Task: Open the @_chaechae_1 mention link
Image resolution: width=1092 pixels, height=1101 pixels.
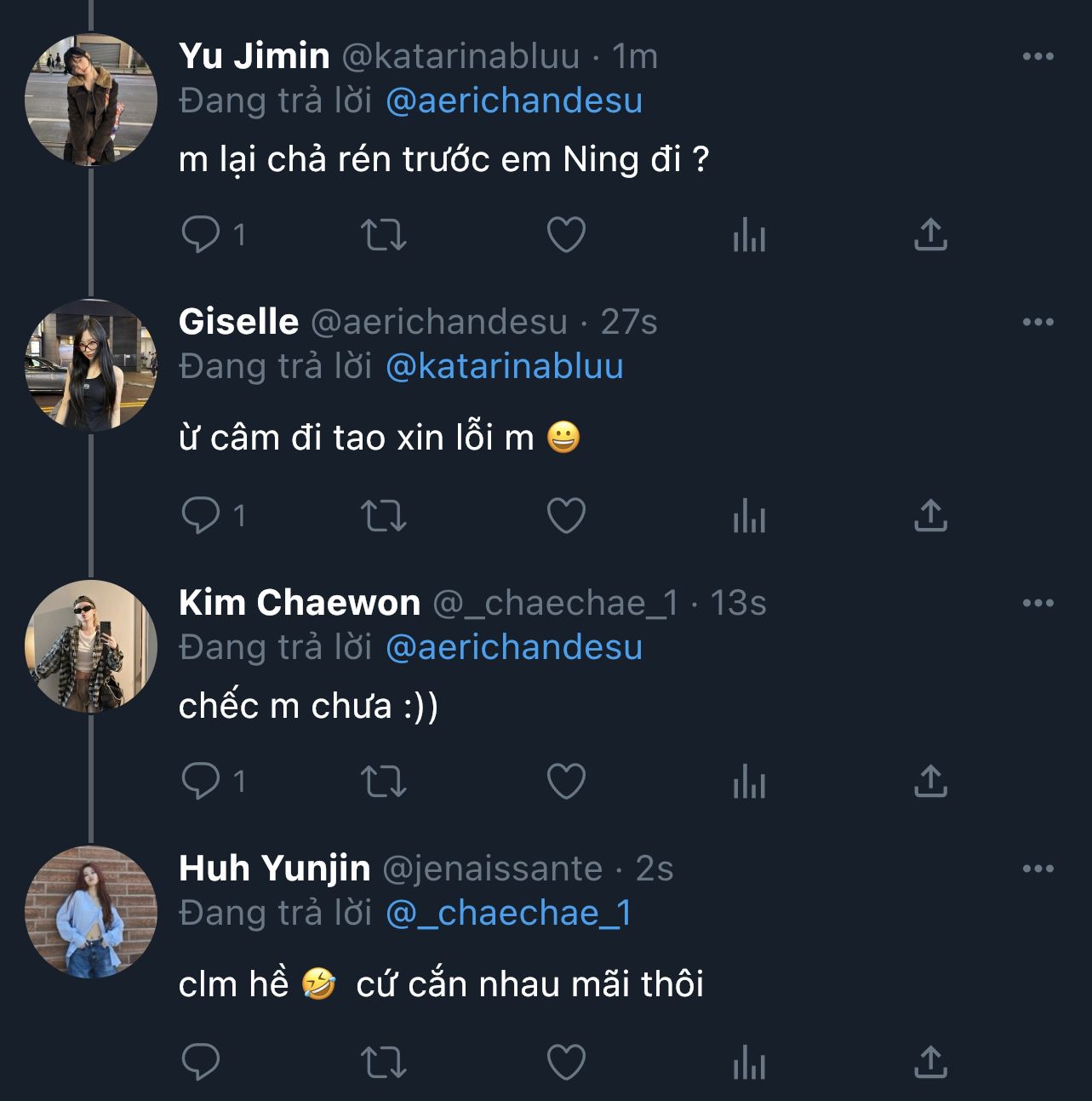Action: [508, 914]
